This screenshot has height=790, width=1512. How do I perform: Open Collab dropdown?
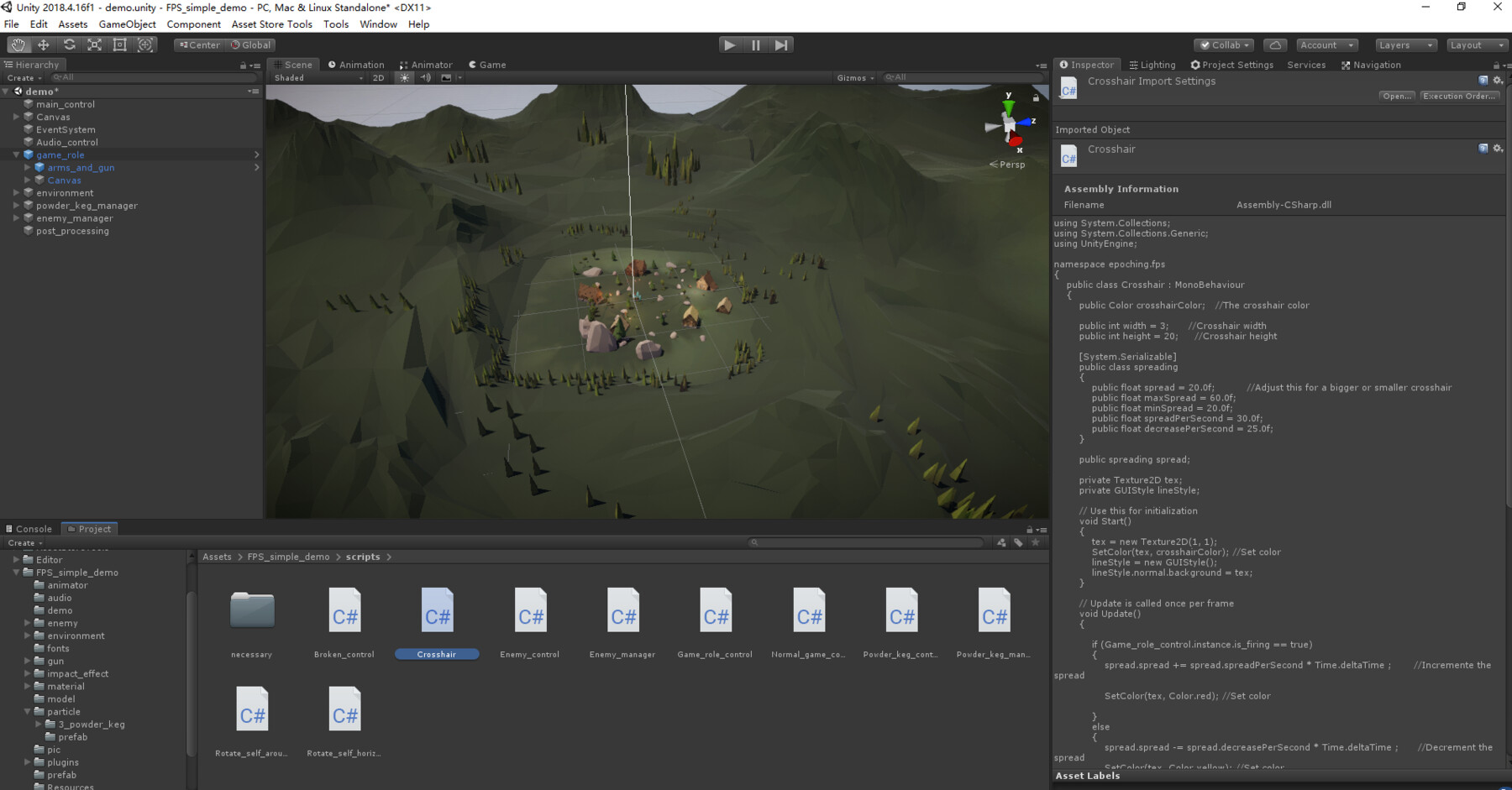click(x=1225, y=45)
